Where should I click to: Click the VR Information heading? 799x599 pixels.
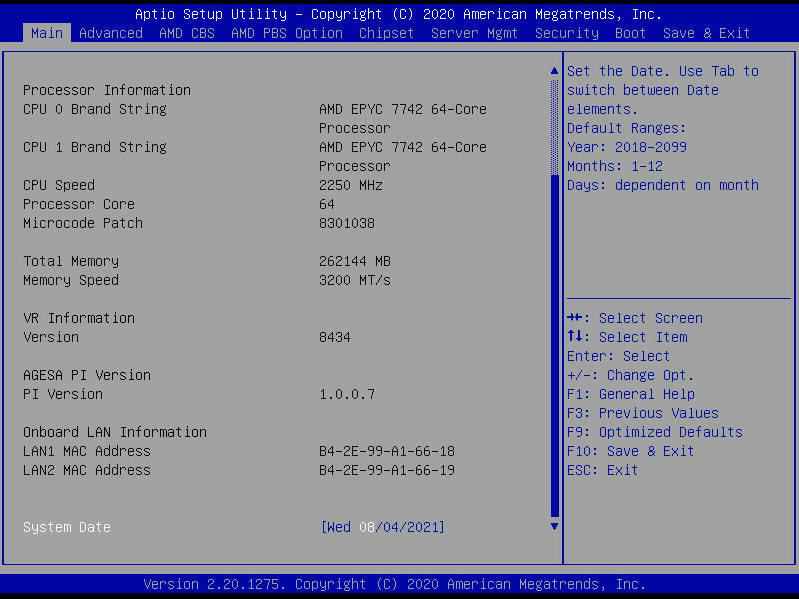[x=79, y=318]
